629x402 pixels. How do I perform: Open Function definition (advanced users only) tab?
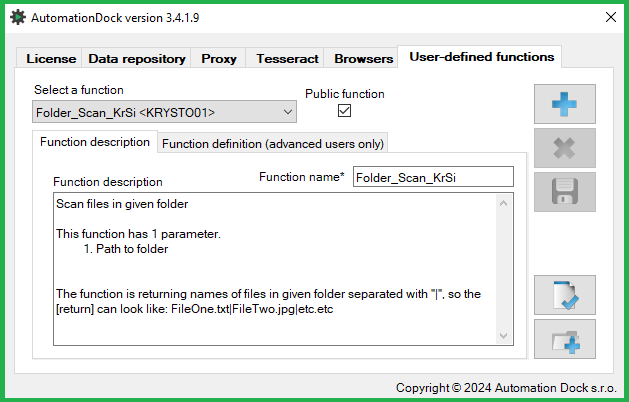273,144
